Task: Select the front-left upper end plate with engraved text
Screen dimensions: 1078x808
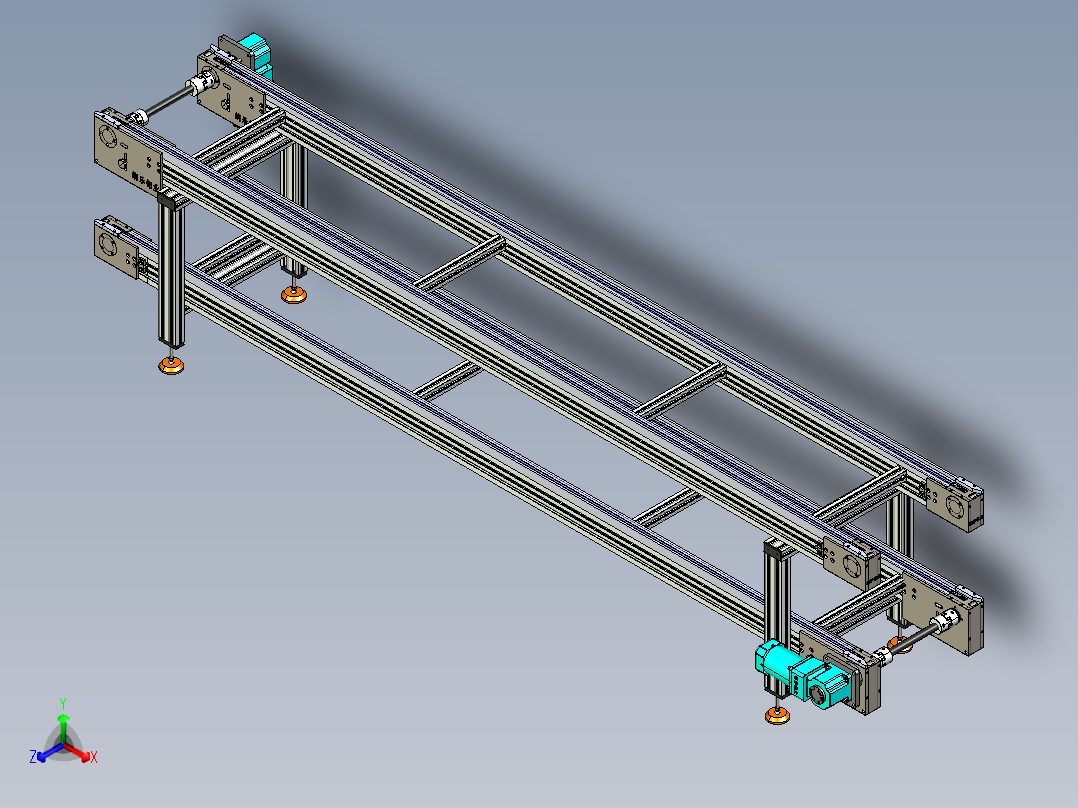Action: click(128, 153)
